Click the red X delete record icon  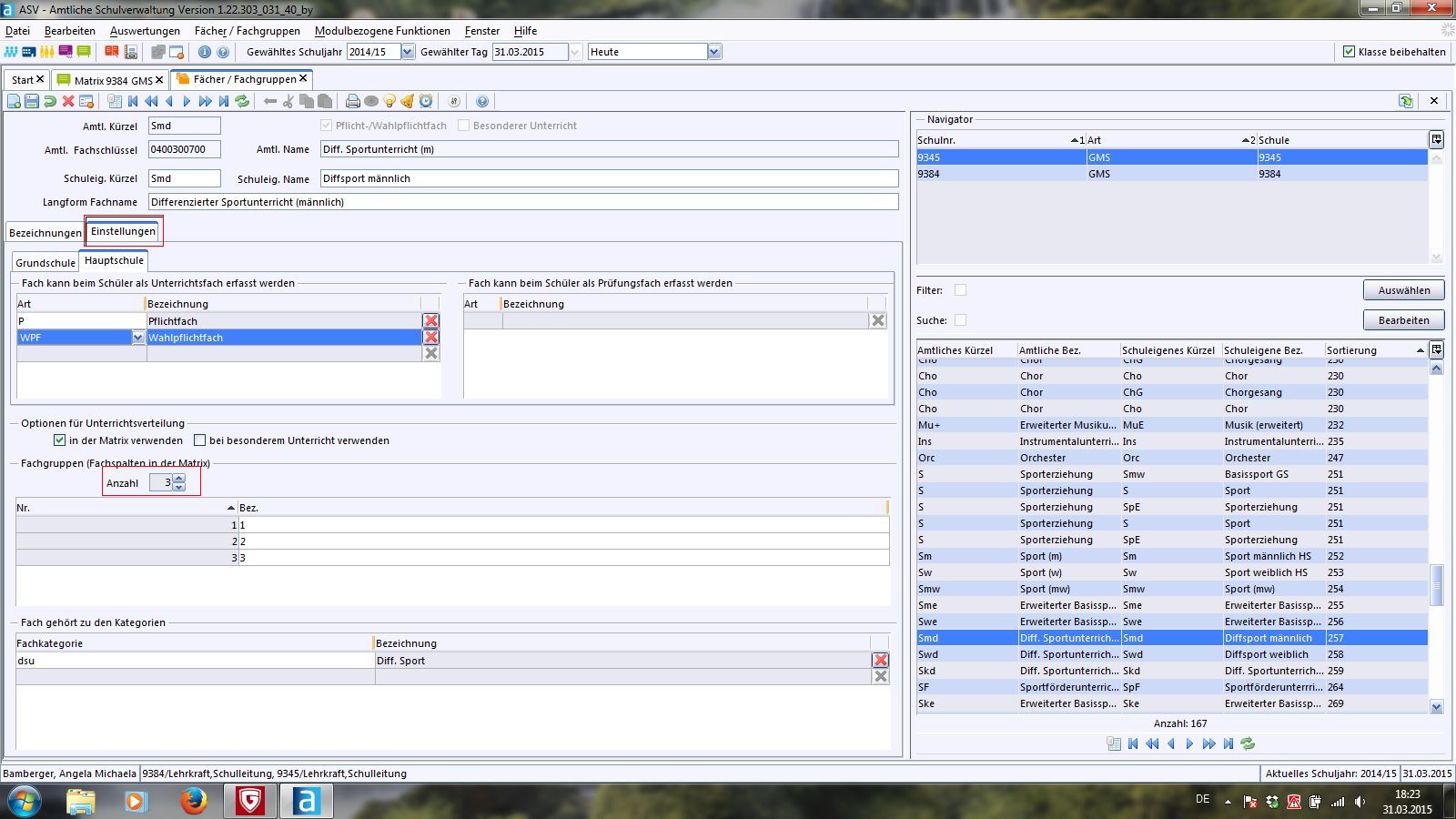[68, 101]
